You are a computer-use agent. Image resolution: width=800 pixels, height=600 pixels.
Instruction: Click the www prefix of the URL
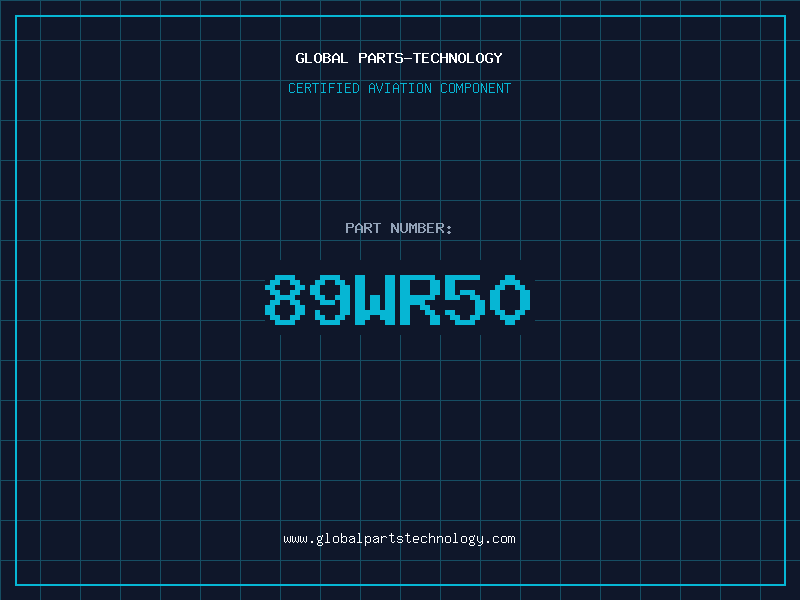click(295, 539)
